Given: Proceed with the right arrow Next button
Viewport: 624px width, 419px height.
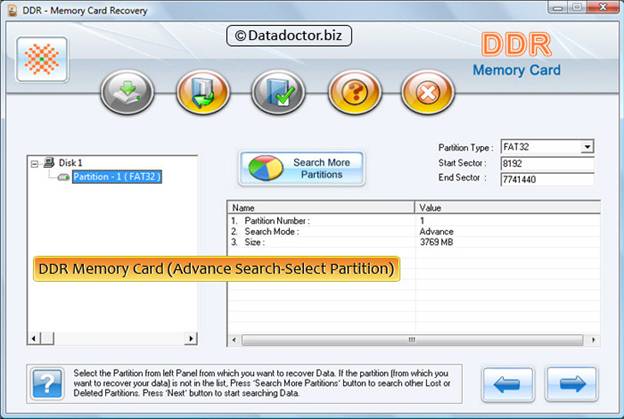Looking at the screenshot, I should [571, 384].
